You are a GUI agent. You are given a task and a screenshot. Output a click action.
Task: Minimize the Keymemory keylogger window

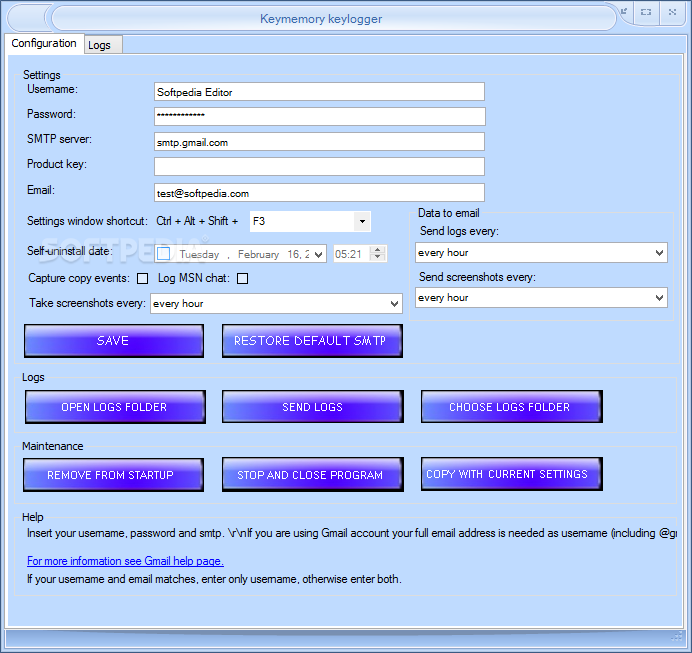tap(624, 12)
